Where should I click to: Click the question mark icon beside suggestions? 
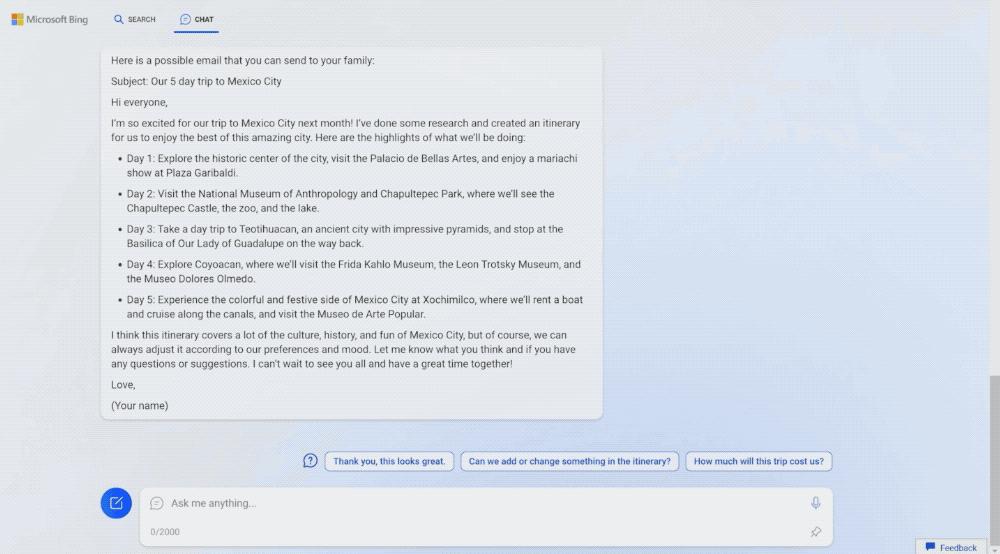click(310, 461)
